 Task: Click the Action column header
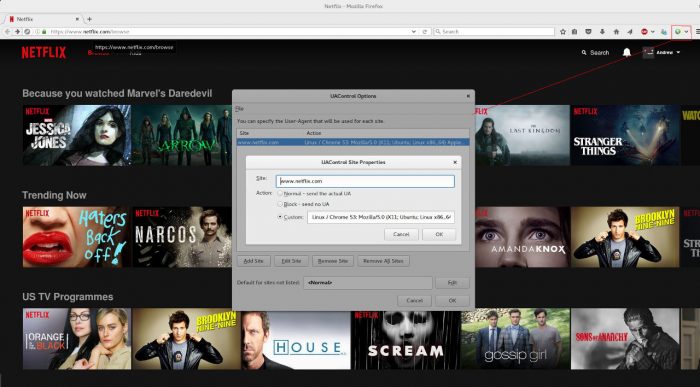386,133
